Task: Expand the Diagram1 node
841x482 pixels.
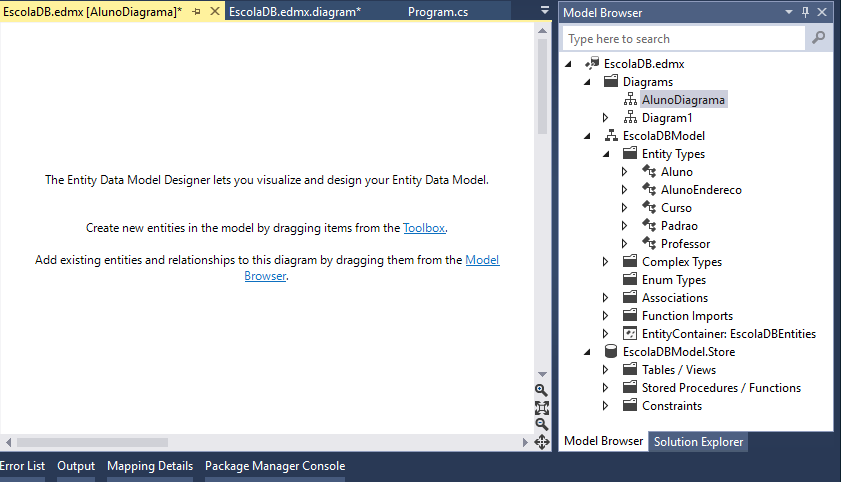Action: (606, 117)
